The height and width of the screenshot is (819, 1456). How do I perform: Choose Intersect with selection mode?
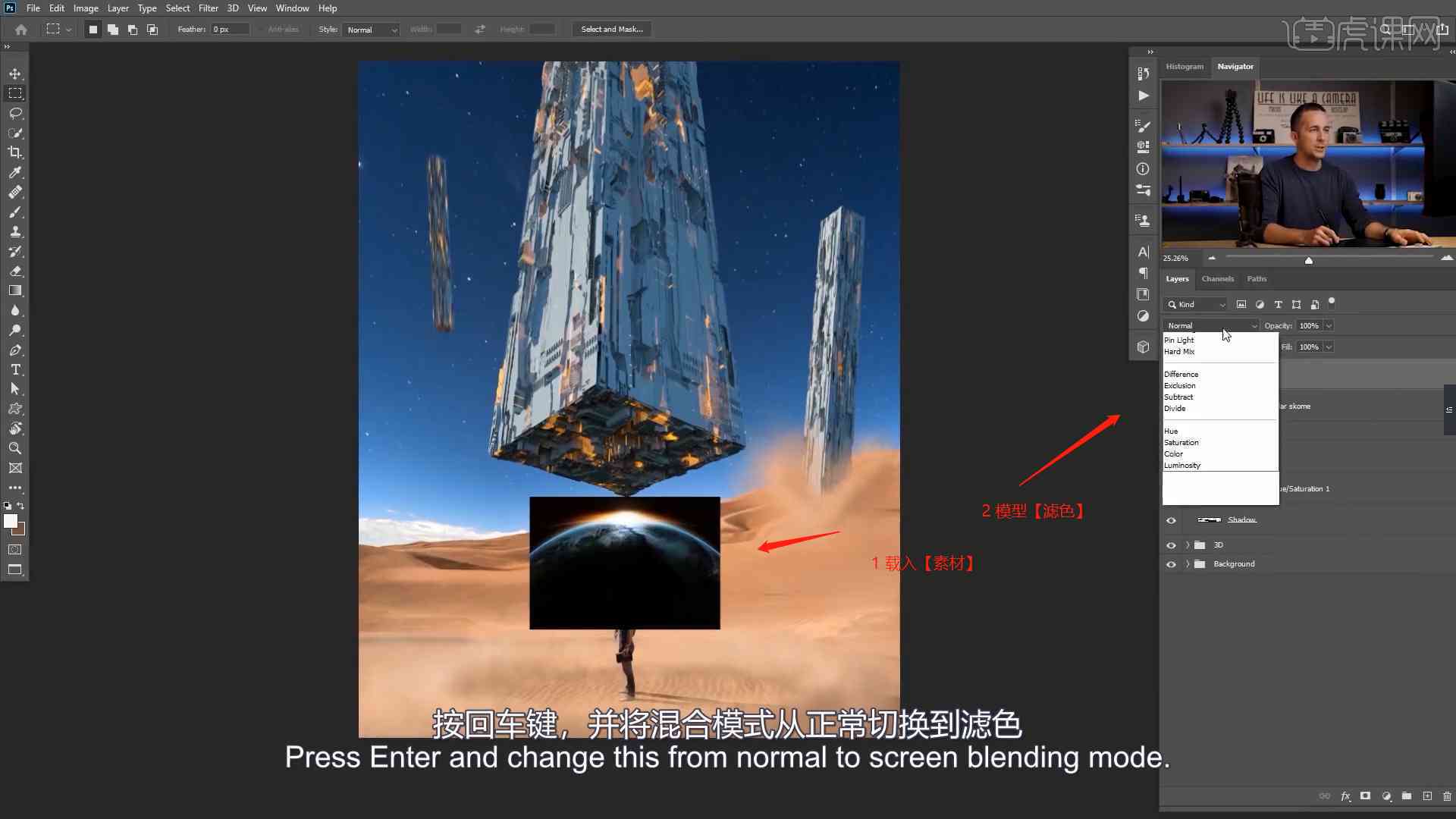(x=152, y=30)
